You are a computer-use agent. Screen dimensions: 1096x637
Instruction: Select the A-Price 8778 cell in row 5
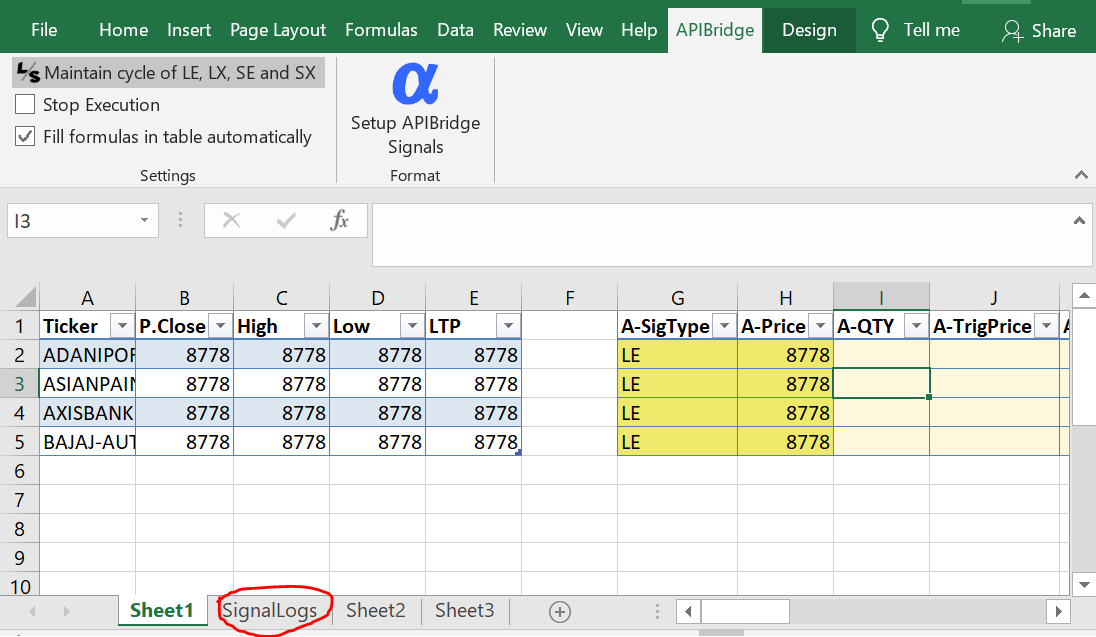tap(786, 442)
